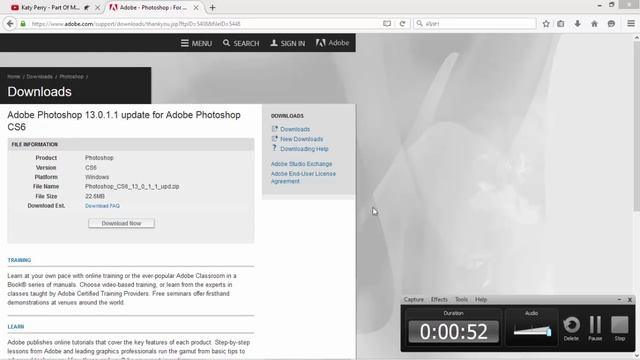Open Adobe End-User License Agreement link
The width and height of the screenshot is (640, 360).
(303, 177)
